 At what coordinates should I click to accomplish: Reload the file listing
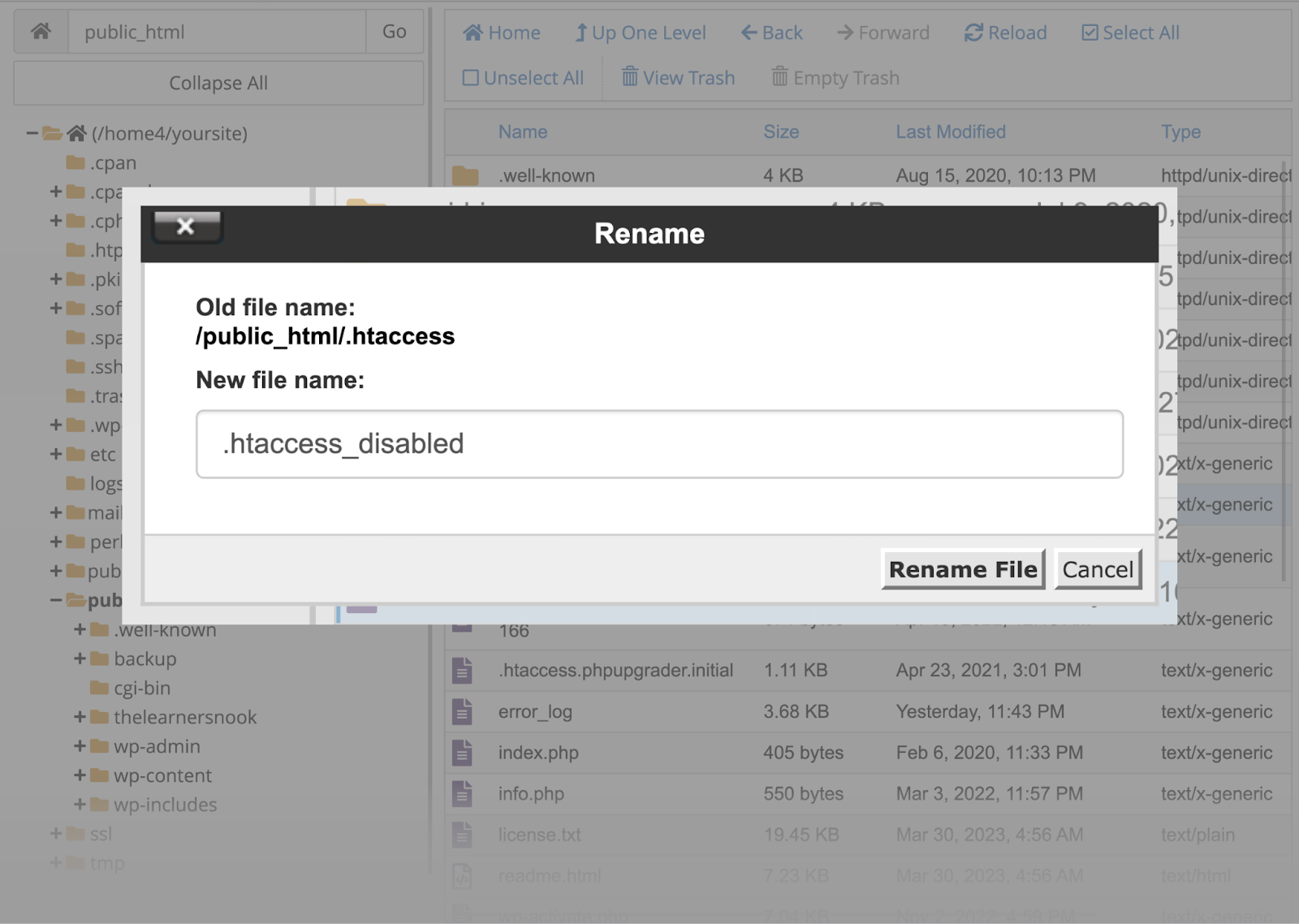[x=972, y=32]
